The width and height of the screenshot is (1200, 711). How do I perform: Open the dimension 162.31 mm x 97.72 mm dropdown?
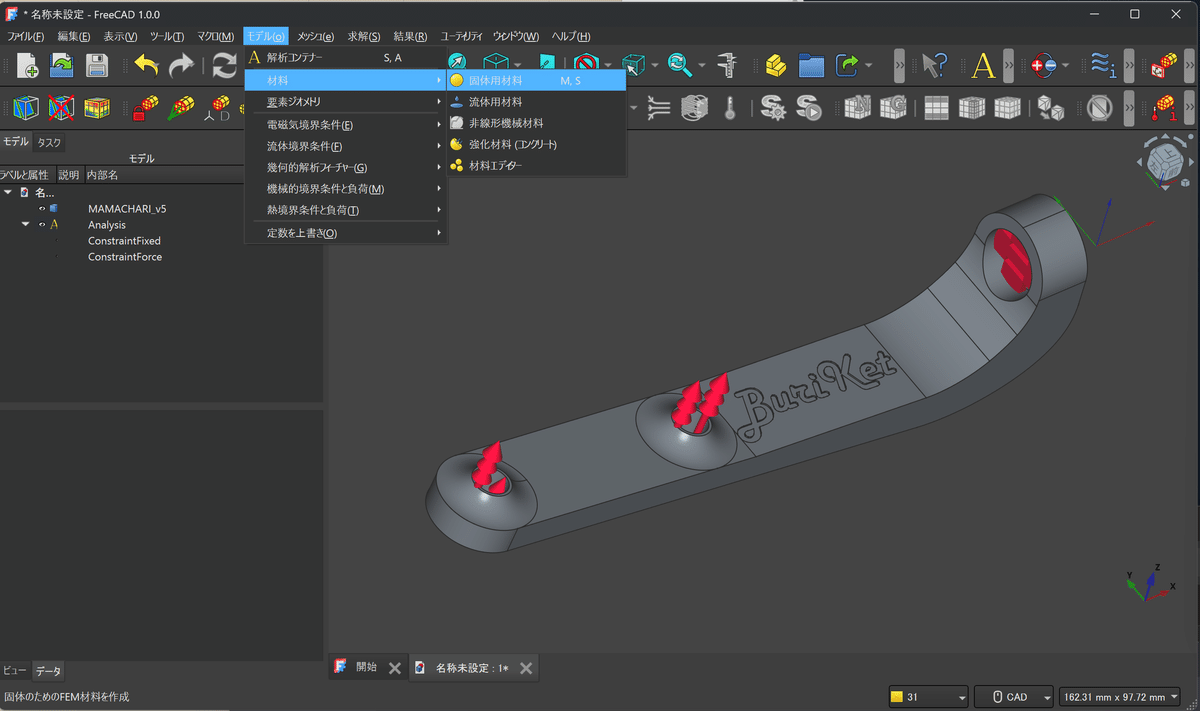coord(1120,697)
